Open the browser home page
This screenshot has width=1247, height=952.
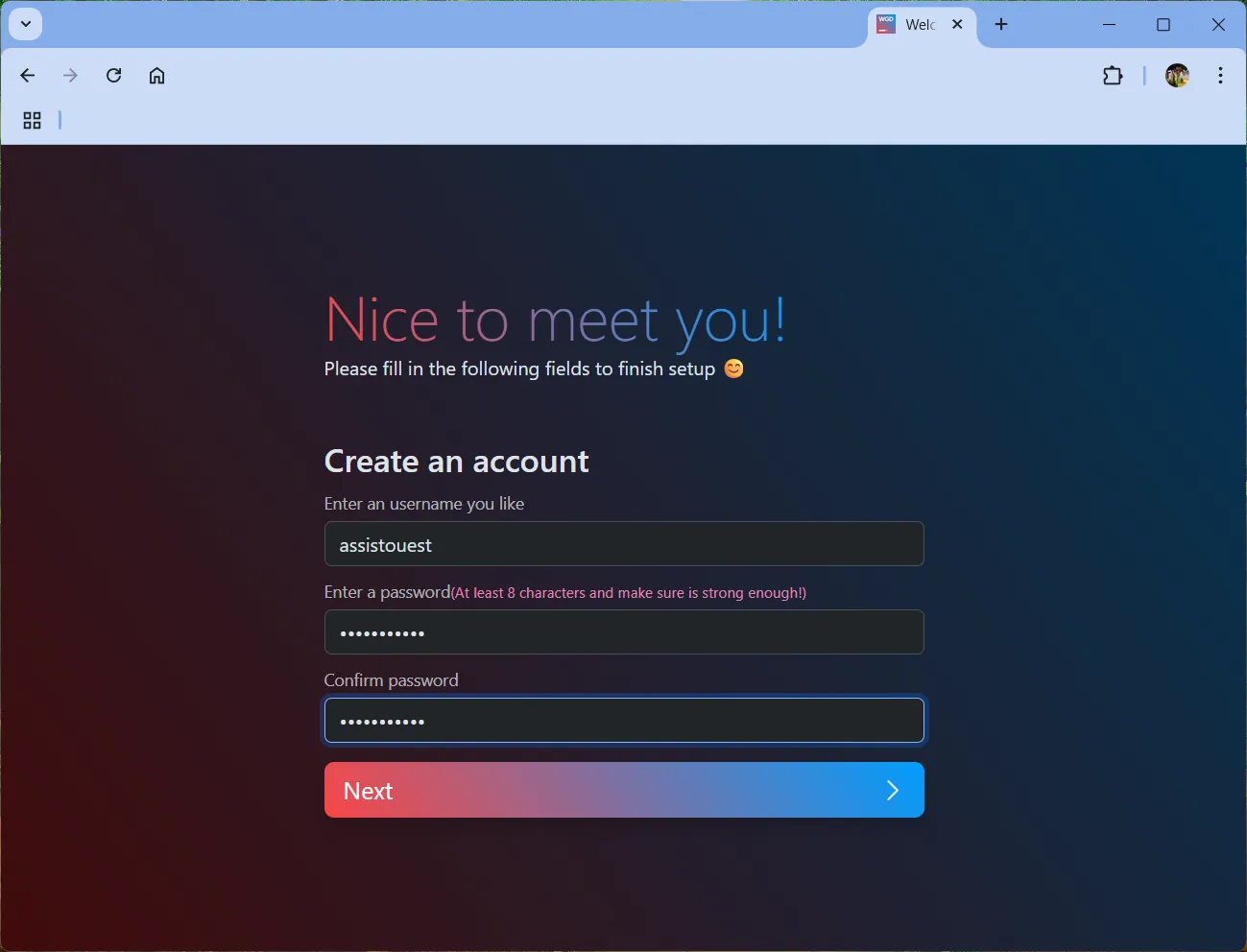point(156,76)
